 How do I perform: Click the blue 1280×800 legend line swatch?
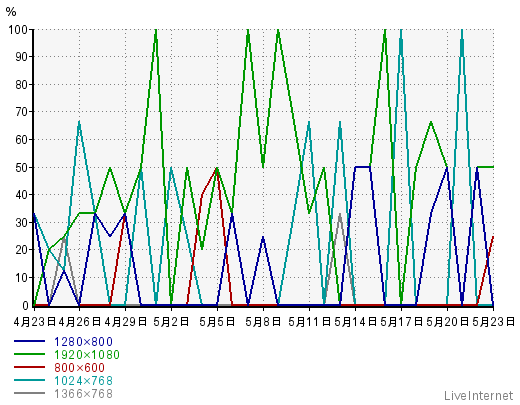pyautogui.click(x=29, y=341)
